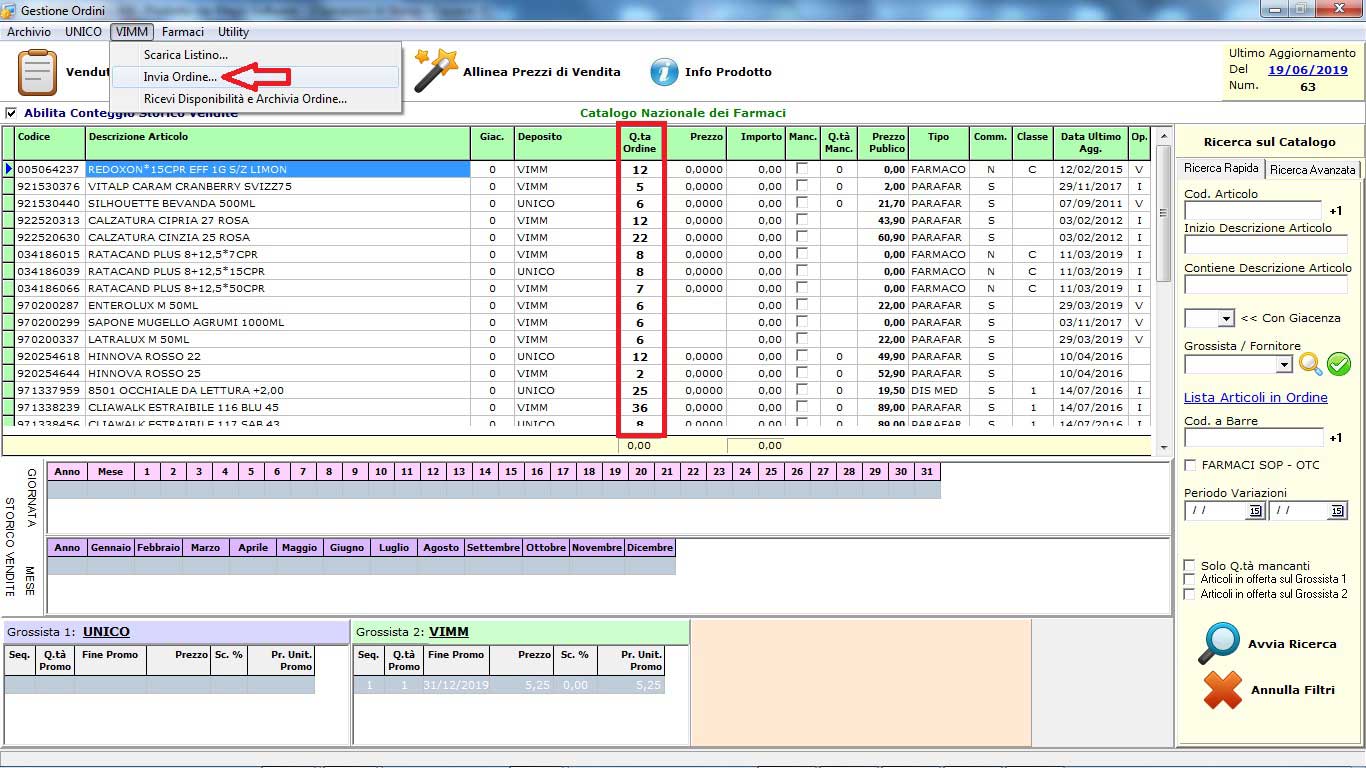1366x768 pixels.
Task: Open second Periodo Variazioni calendar picker
Action: point(1338,511)
